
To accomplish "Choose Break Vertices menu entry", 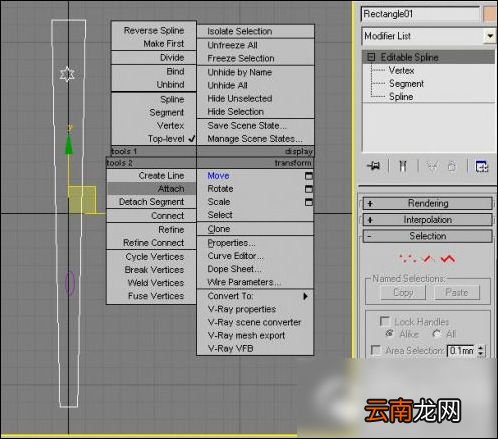I will (151, 270).
